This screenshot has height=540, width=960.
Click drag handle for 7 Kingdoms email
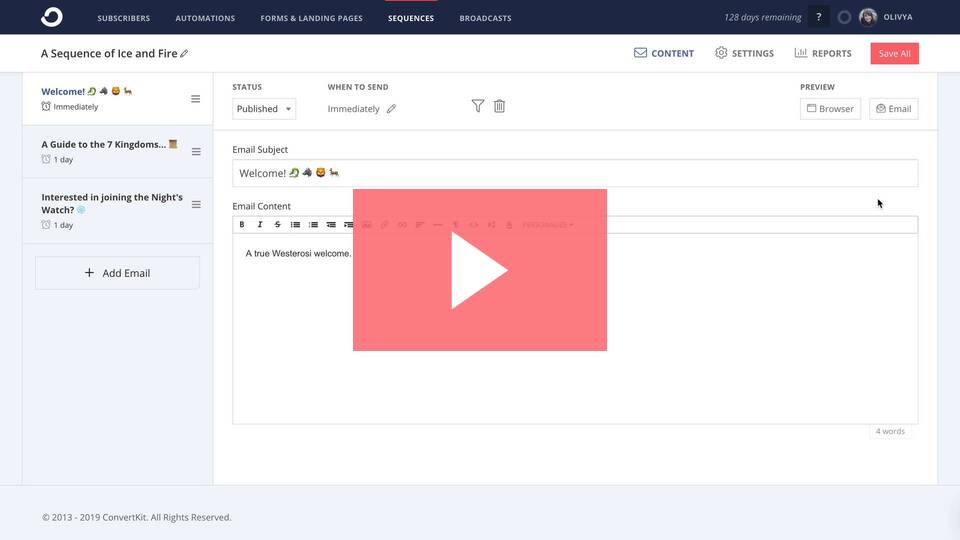click(196, 151)
